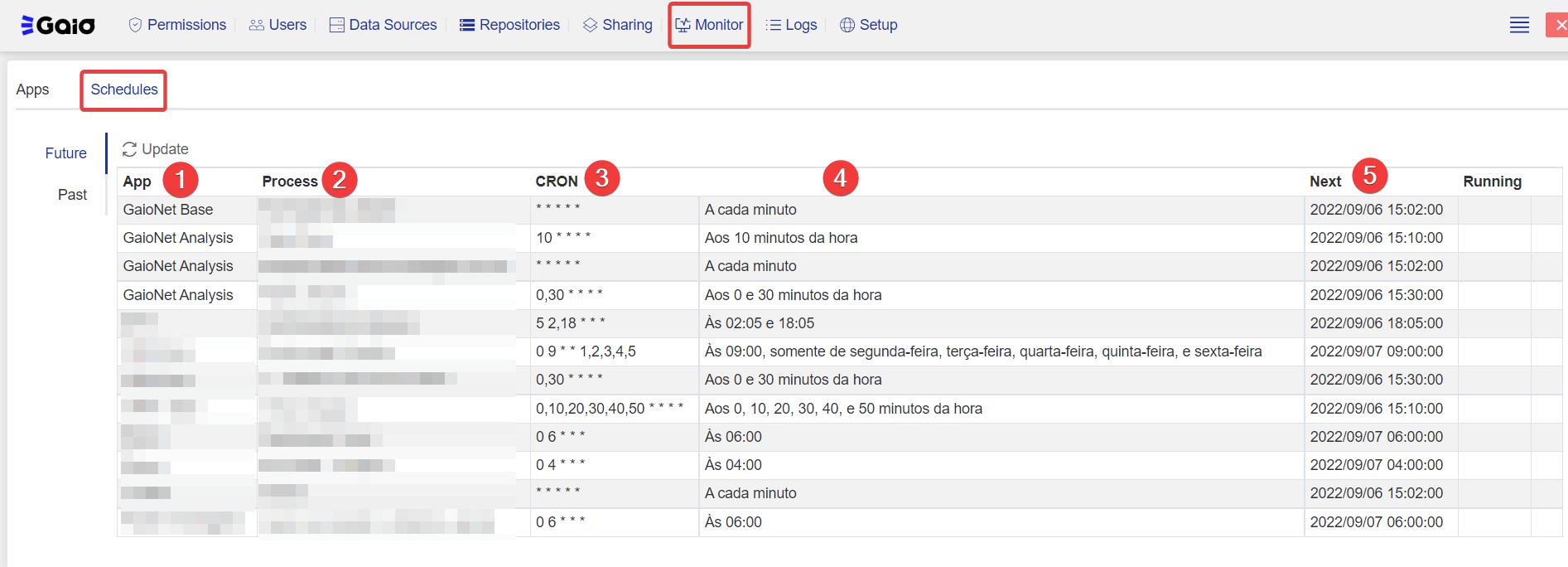Click the Permissions shield icon

[135, 25]
